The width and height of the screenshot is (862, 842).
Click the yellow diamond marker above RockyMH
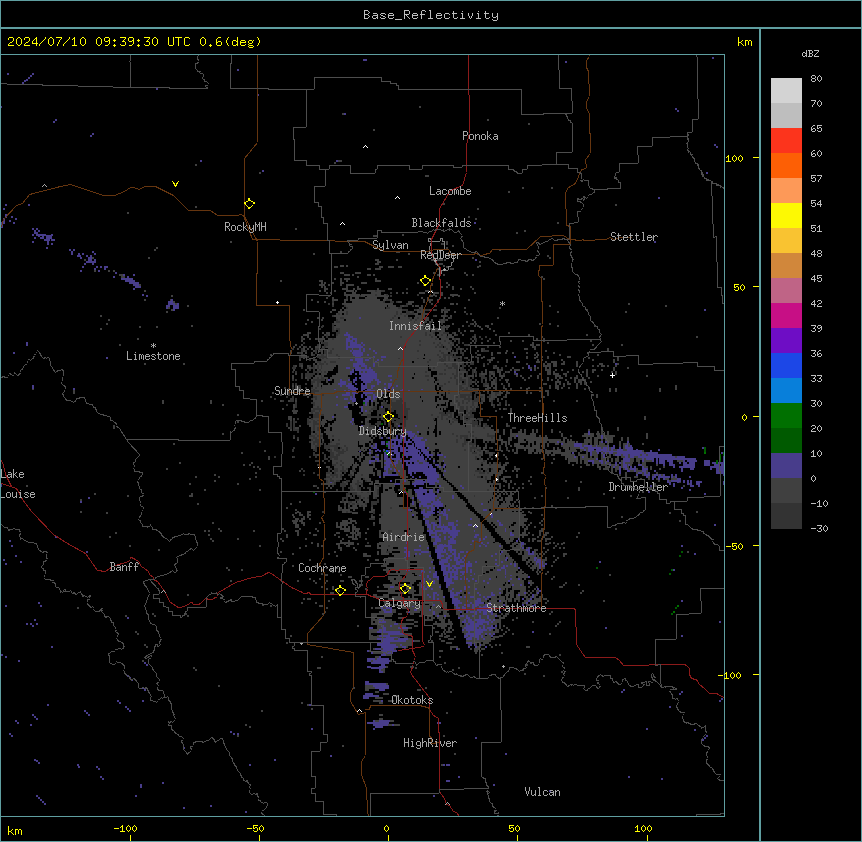click(x=249, y=203)
